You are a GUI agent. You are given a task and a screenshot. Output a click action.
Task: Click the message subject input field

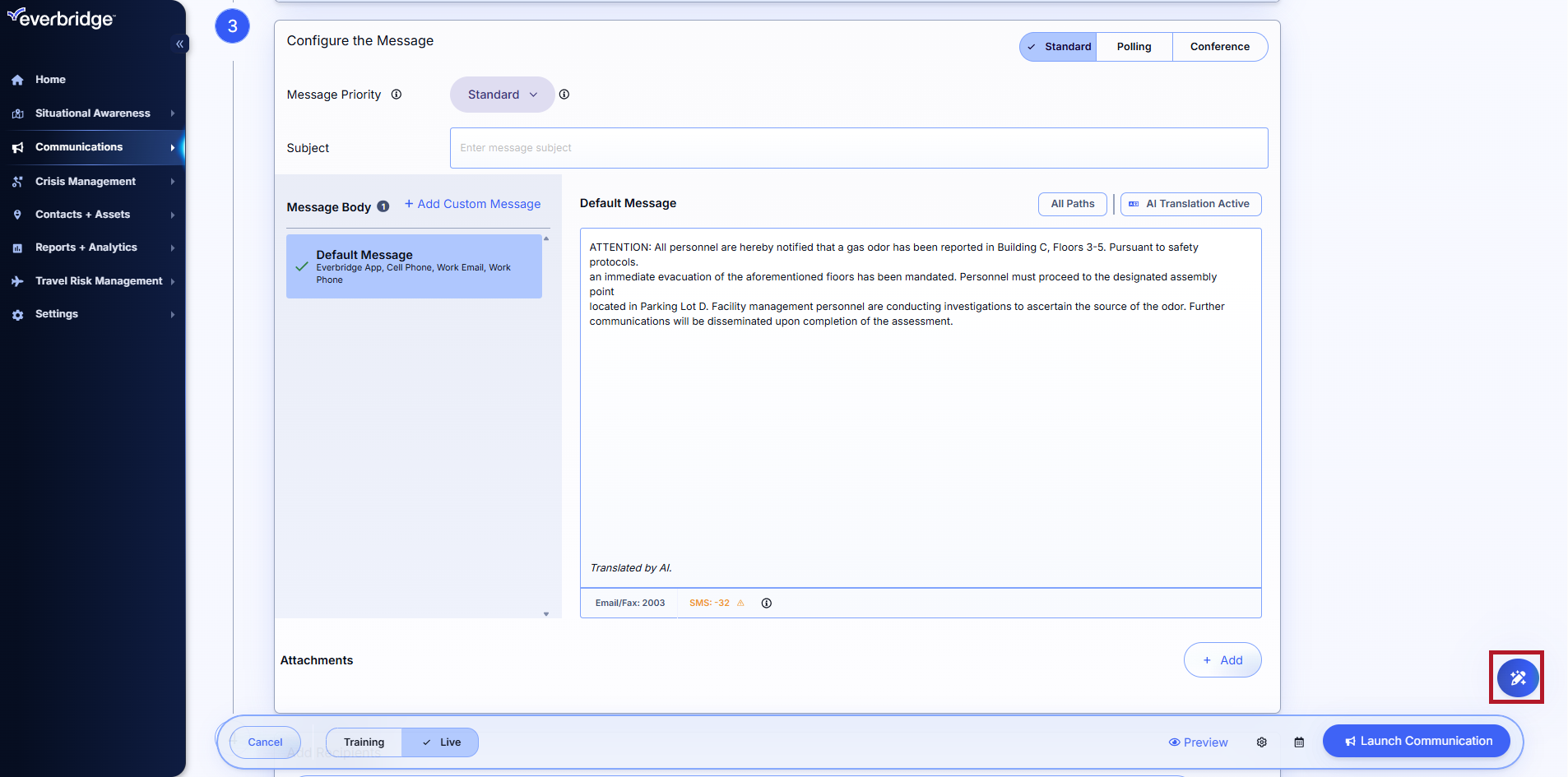click(x=858, y=148)
